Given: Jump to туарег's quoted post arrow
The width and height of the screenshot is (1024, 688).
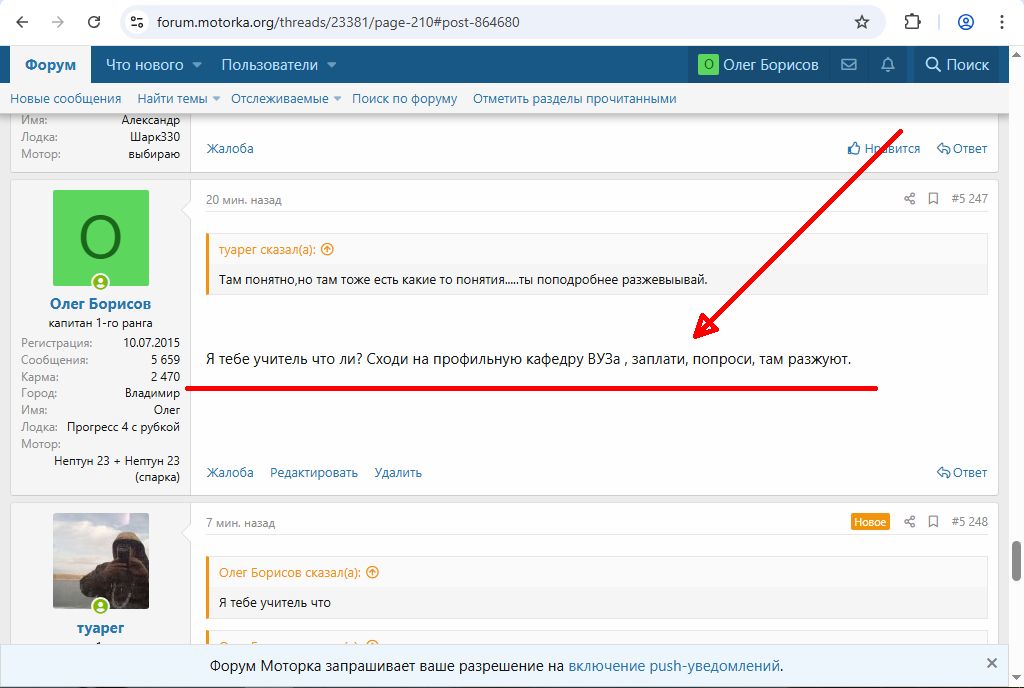Looking at the screenshot, I should (x=327, y=250).
